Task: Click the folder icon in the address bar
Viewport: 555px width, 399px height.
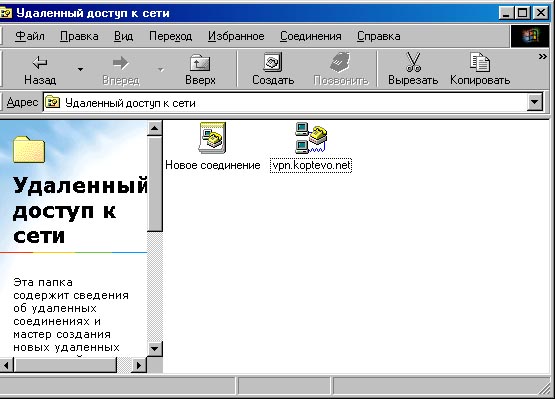Action: [53, 103]
